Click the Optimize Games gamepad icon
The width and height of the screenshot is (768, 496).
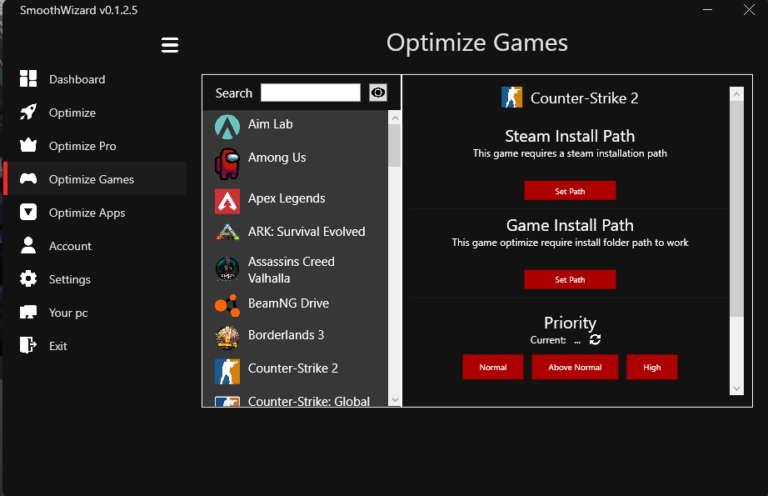(28, 178)
